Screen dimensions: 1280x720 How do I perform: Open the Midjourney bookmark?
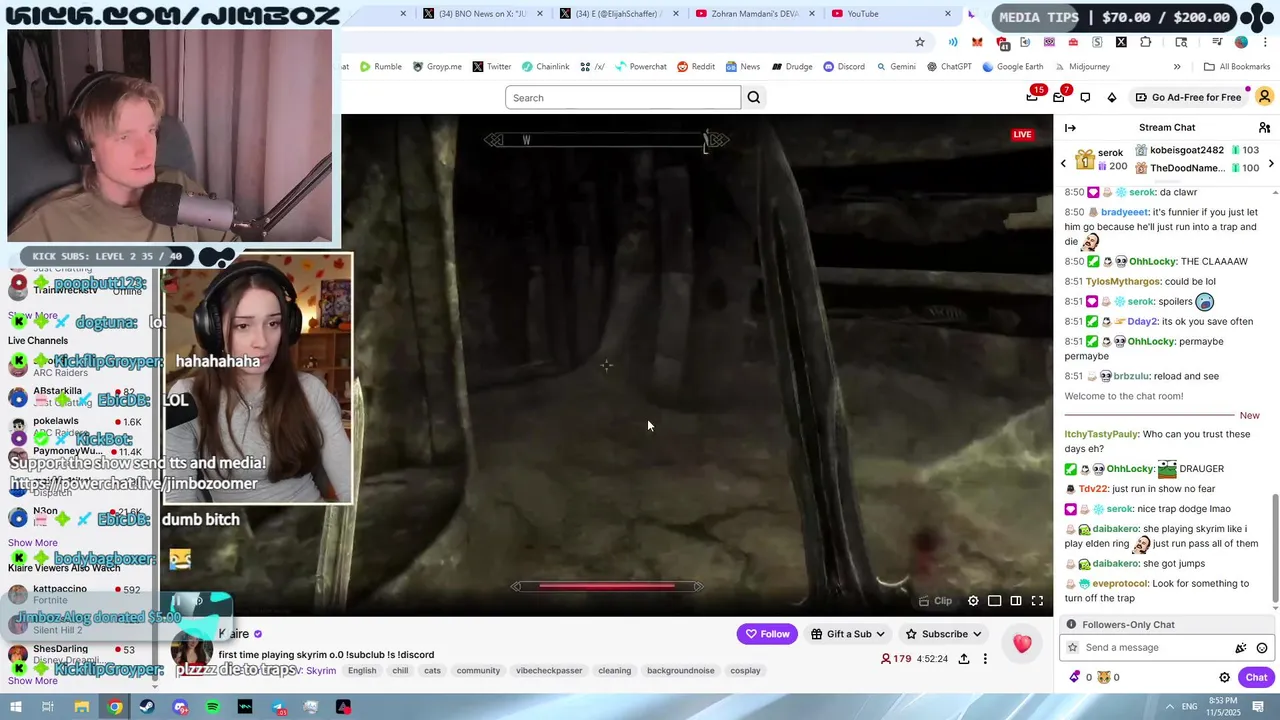click(x=1081, y=67)
